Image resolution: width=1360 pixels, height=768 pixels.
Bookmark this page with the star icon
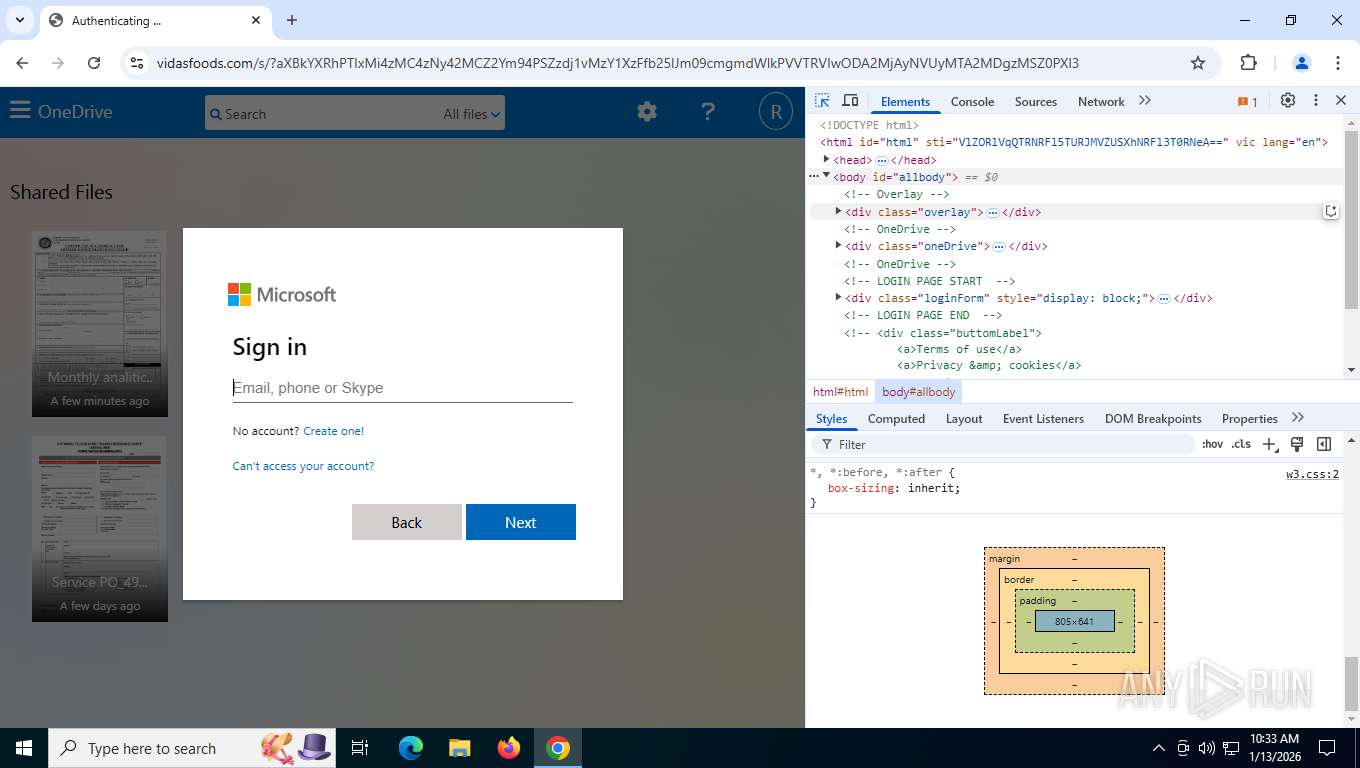click(x=1198, y=63)
